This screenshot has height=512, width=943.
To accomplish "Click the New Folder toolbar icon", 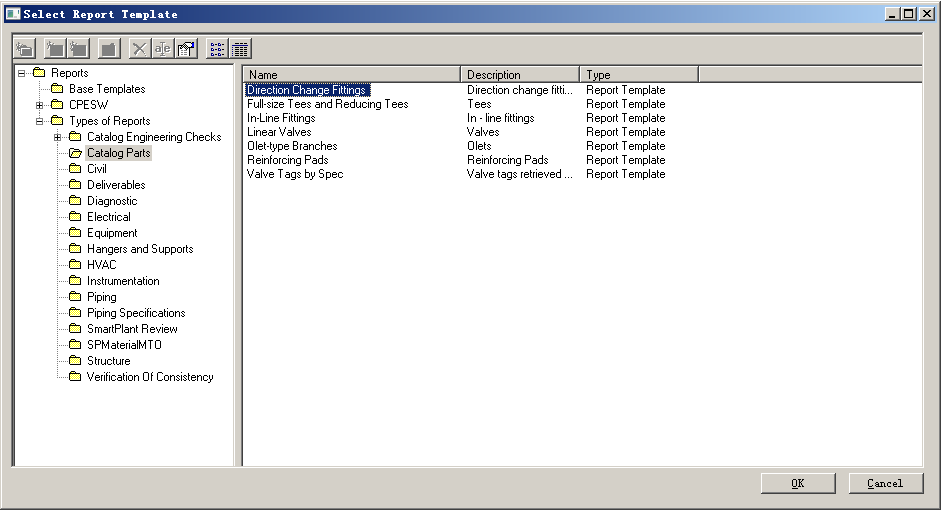I will click(x=25, y=49).
